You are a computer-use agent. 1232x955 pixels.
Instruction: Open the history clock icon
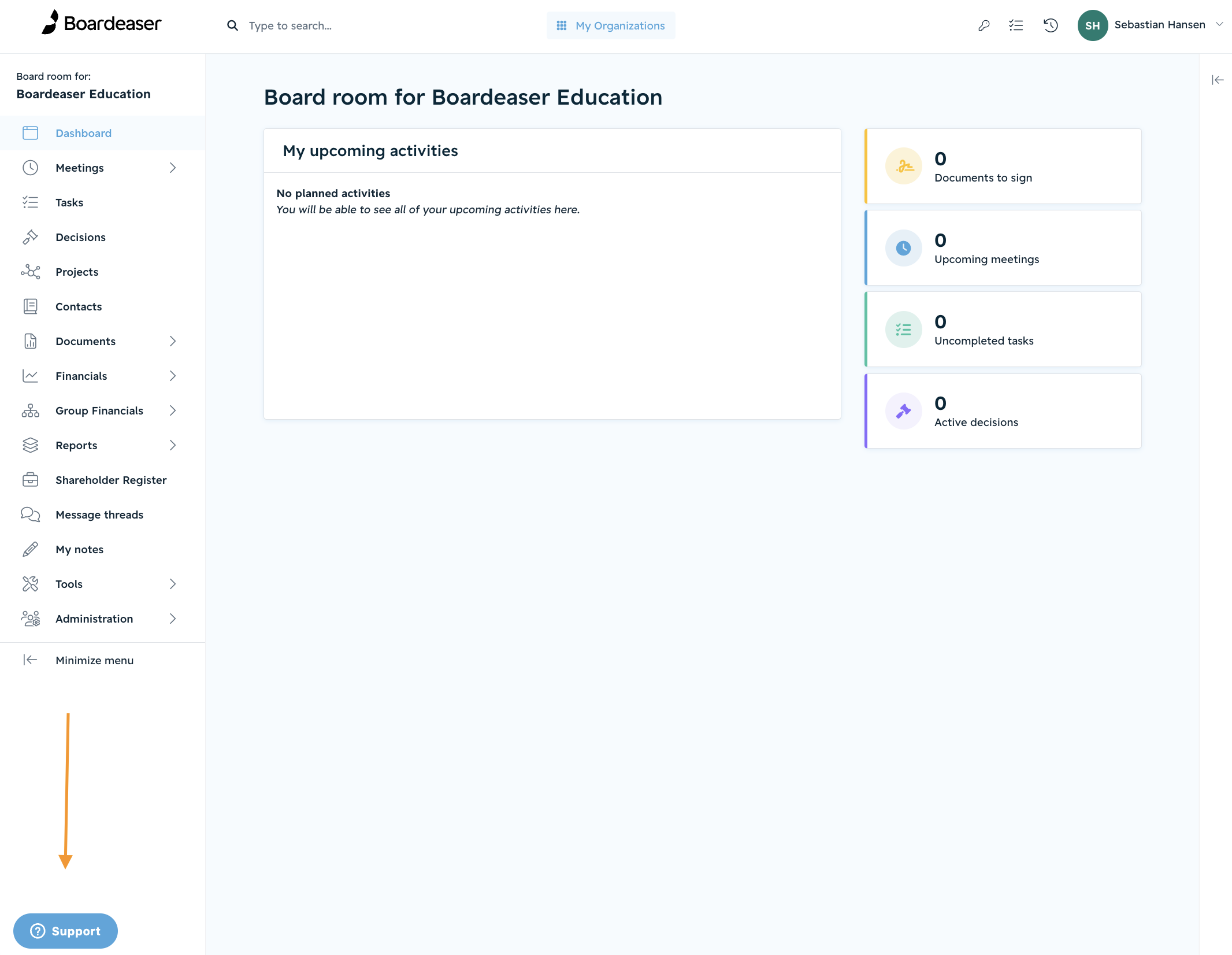point(1051,25)
